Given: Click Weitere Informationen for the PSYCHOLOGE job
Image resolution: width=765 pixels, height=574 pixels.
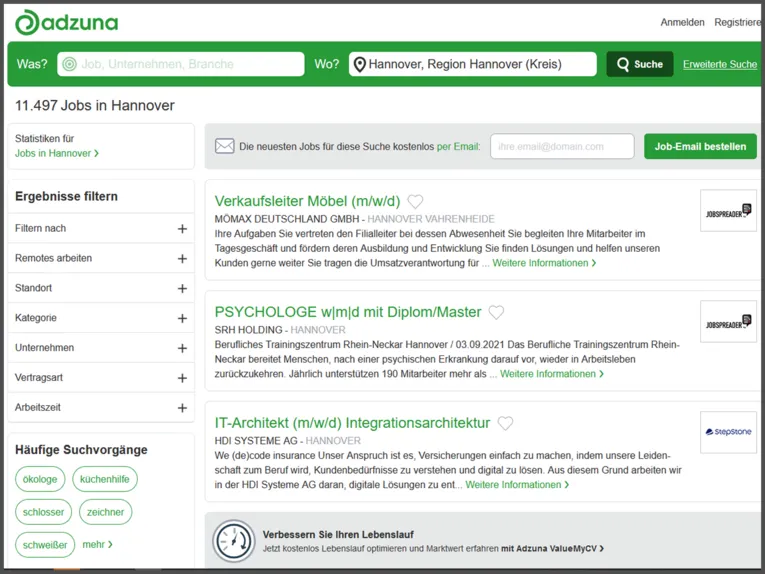Looking at the screenshot, I should 552,374.
